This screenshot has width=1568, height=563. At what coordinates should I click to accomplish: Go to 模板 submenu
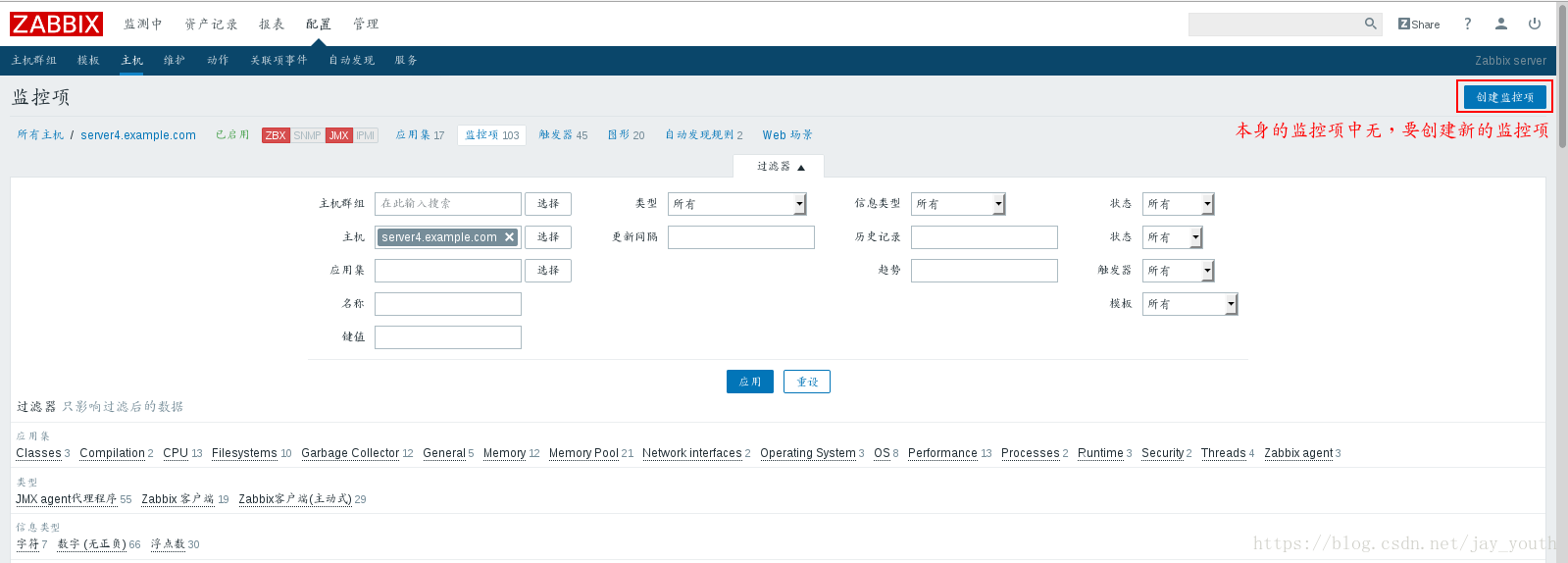click(88, 61)
